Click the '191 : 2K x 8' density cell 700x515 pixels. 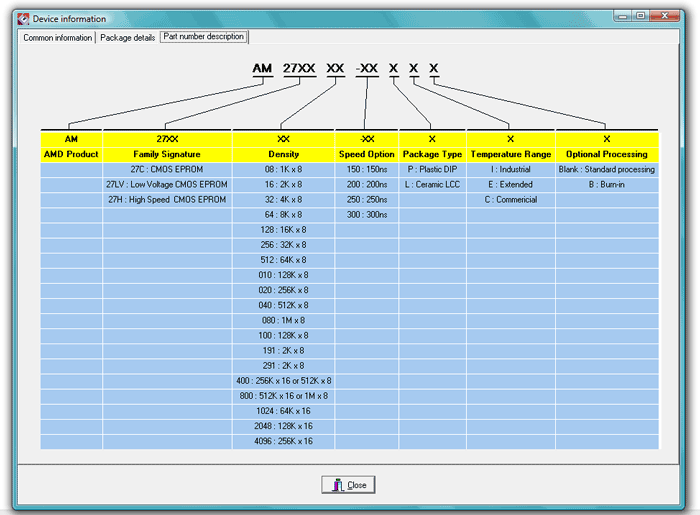(x=283, y=351)
